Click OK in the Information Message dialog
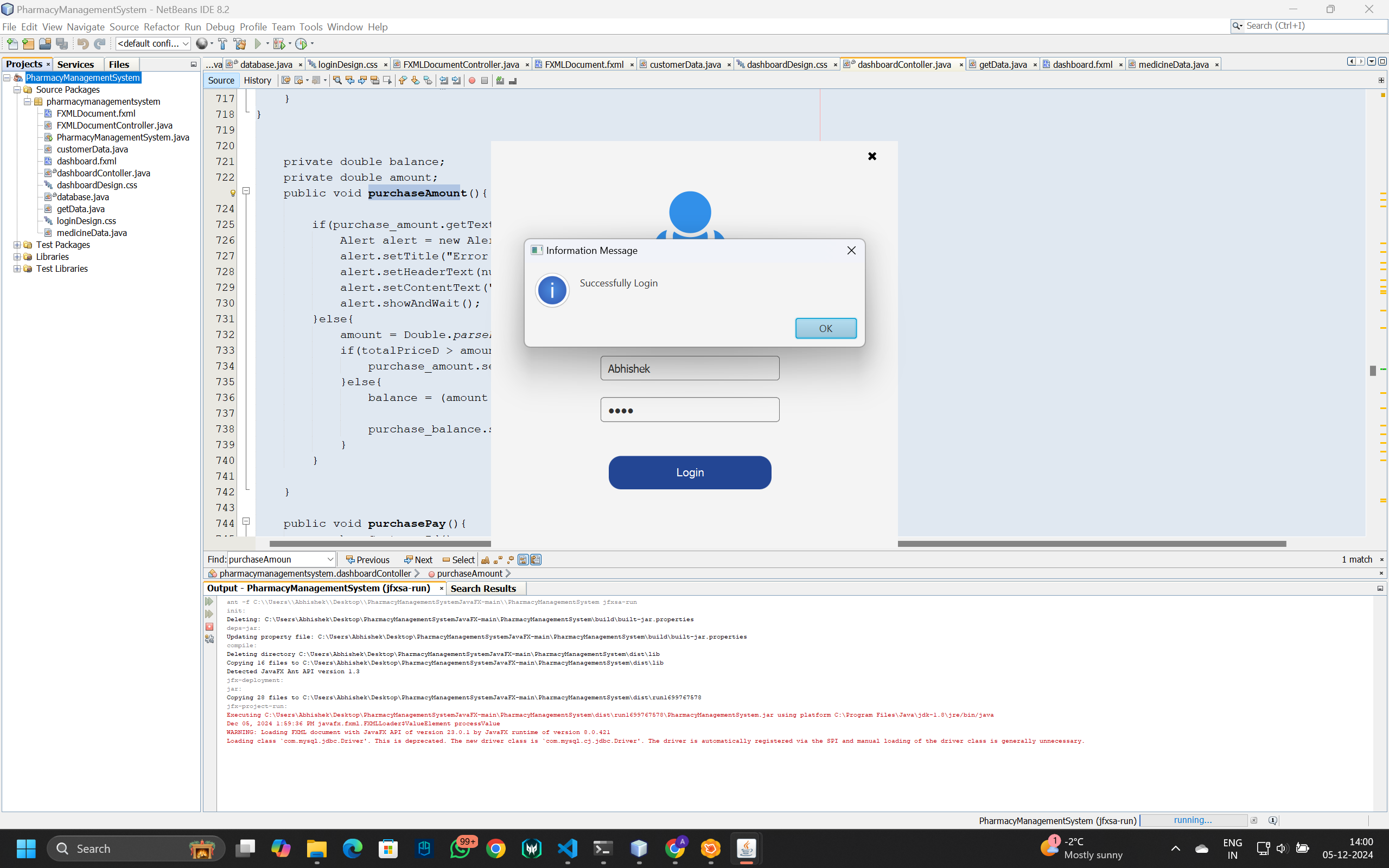This screenshot has width=1389, height=868. point(825,328)
